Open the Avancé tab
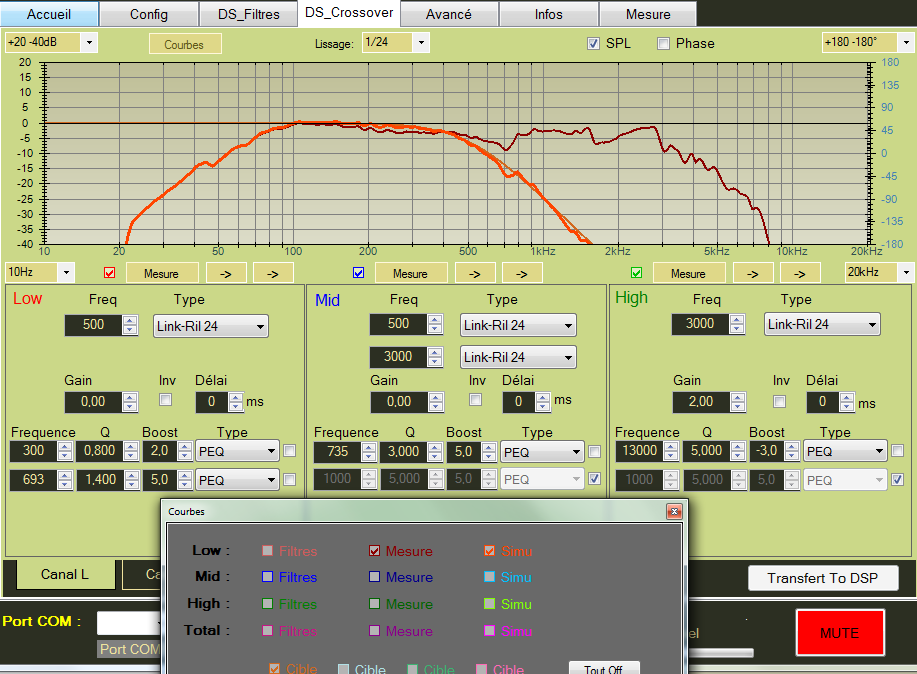Viewport: 917px width, 674px height. coord(448,14)
